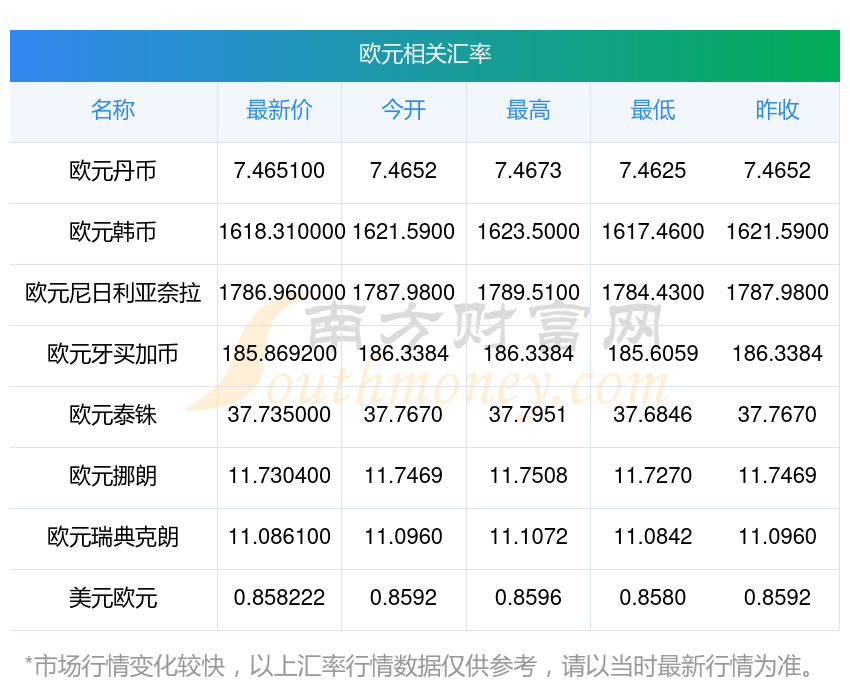The image size is (850, 698).
Task: Select the 11.0842 low value
Action: coord(653,537)
